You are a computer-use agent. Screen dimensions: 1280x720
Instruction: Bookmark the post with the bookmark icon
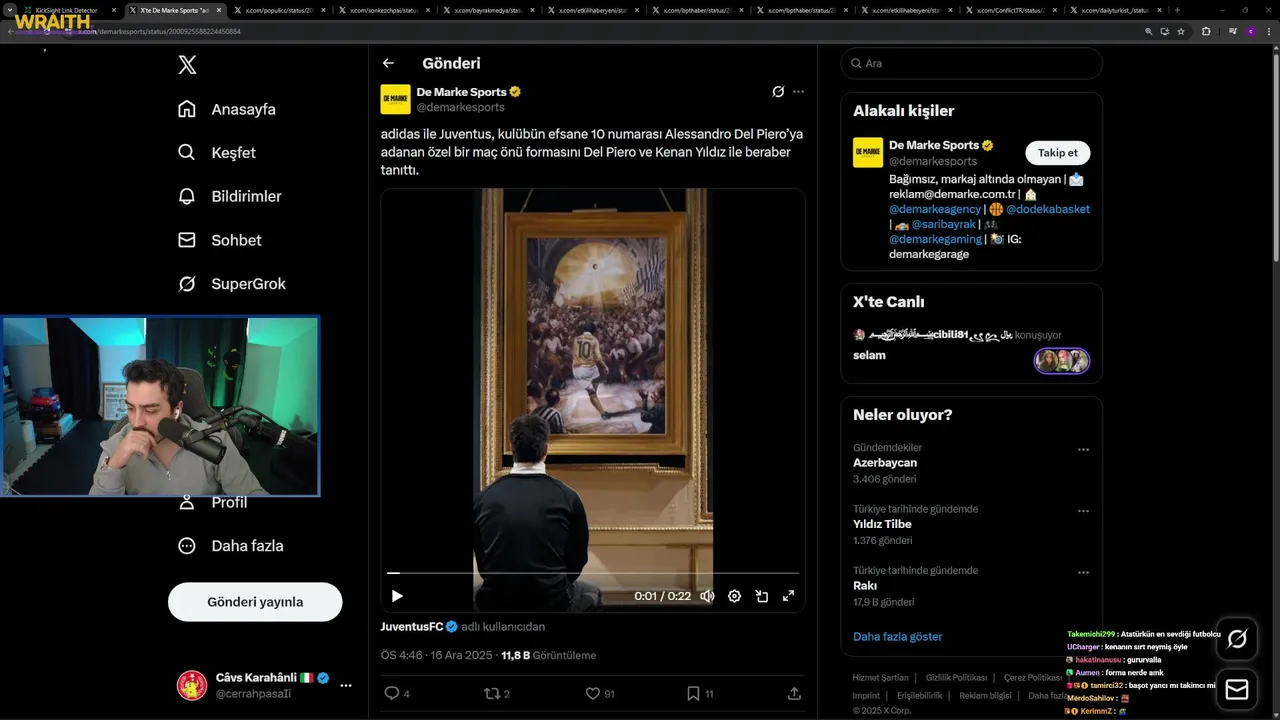[x=694, y=693]
